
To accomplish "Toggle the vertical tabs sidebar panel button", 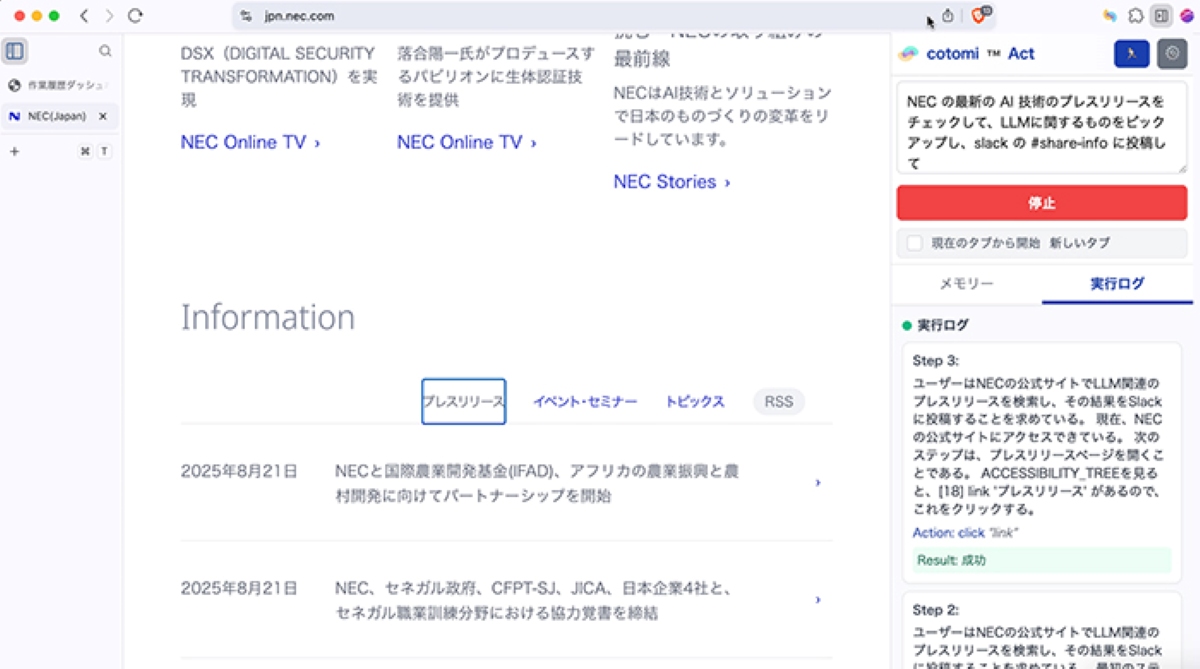I will (x=15, y=51).
